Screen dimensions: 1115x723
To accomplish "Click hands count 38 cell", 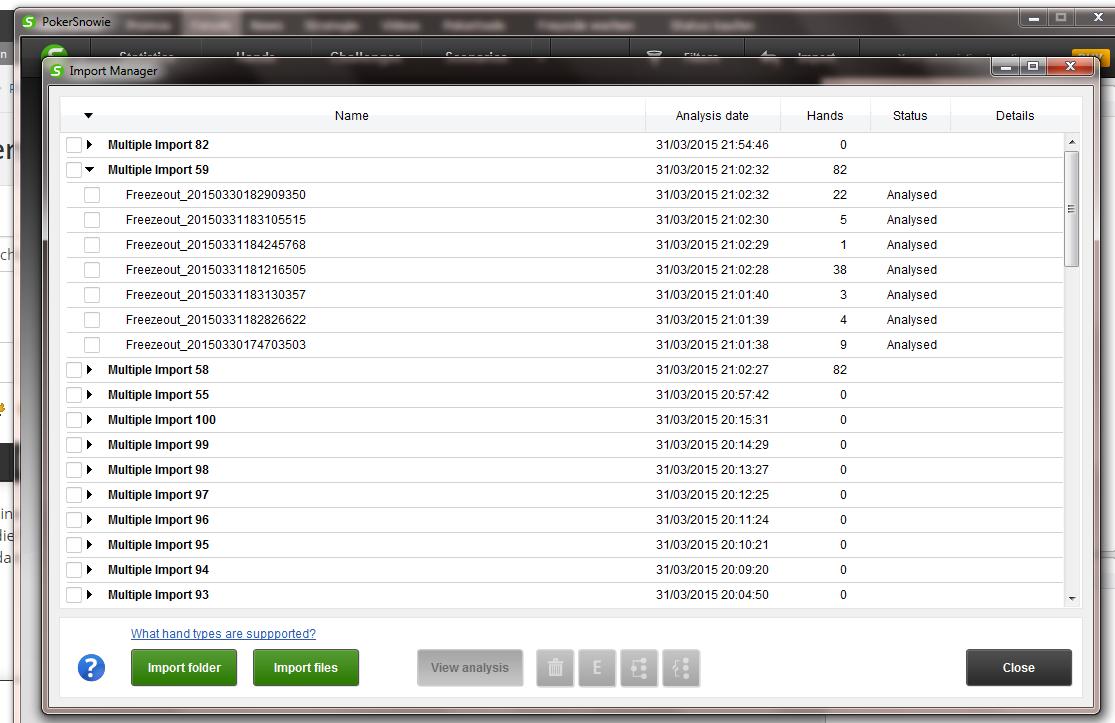I will coord(840,269).
